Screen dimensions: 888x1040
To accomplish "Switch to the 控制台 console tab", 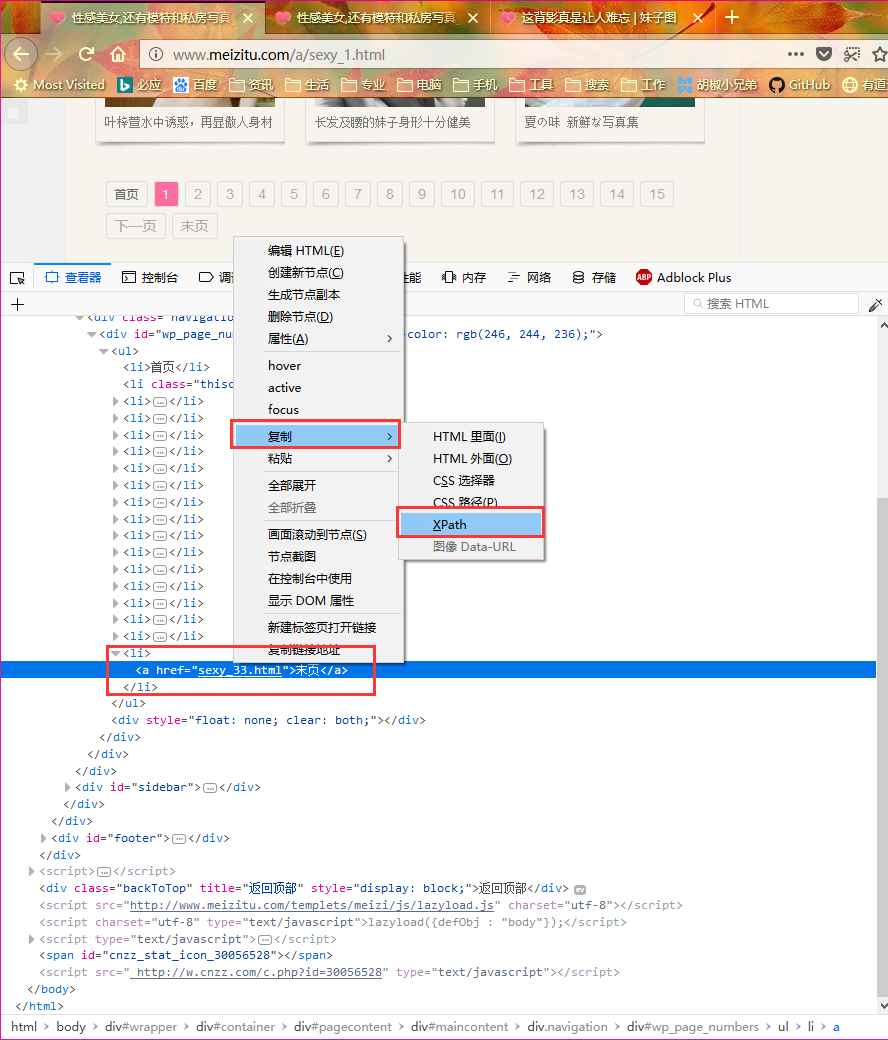I will (150, 277).
